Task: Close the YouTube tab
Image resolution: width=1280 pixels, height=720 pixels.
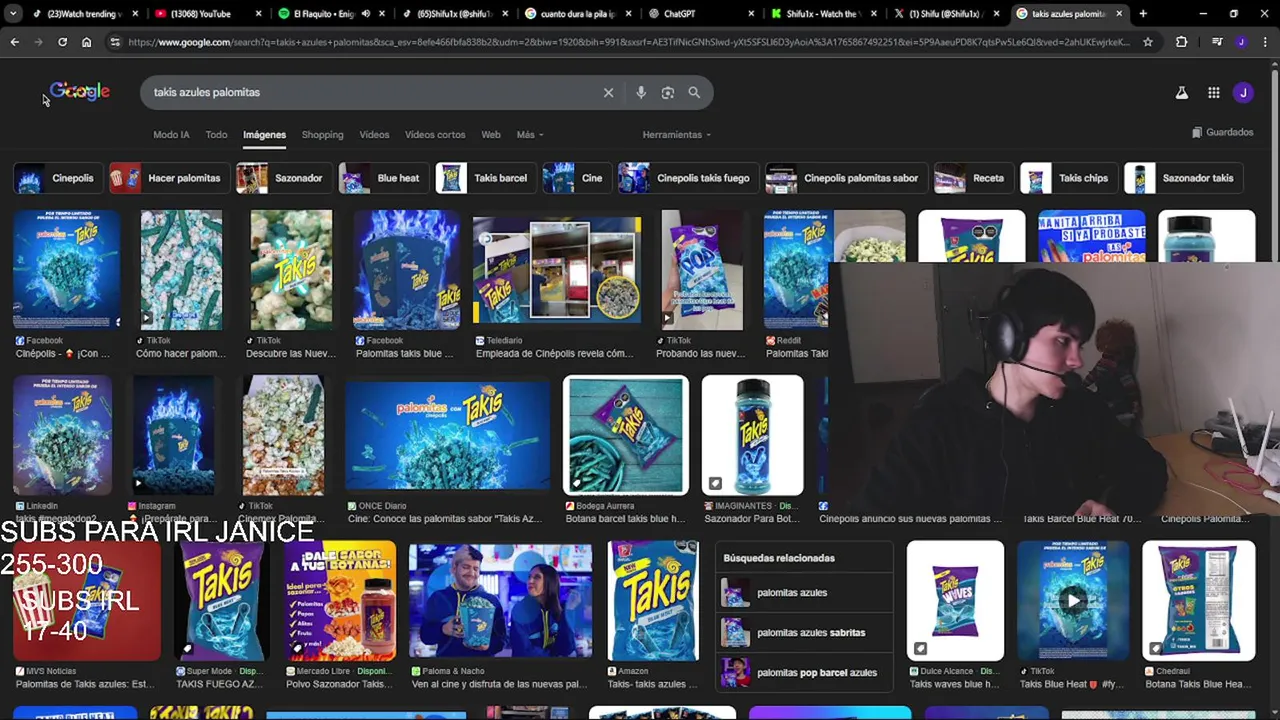Action: (x=259, y=14)
